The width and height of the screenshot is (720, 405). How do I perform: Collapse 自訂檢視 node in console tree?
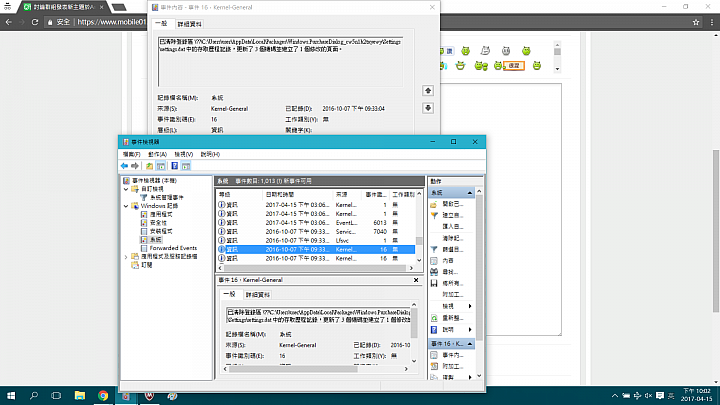click(x=126, y=189)
